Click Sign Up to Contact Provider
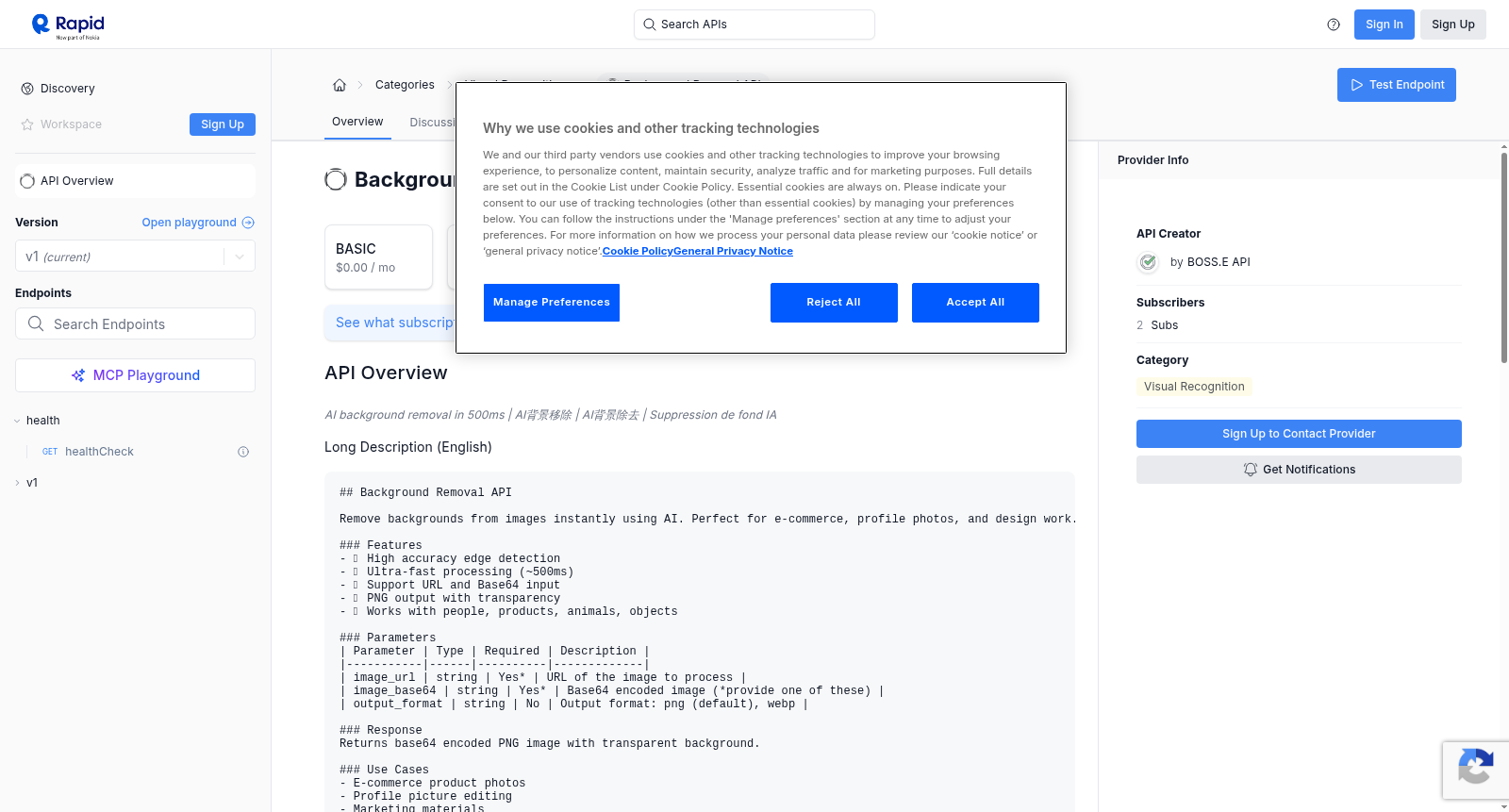 tap(1299, 434)
